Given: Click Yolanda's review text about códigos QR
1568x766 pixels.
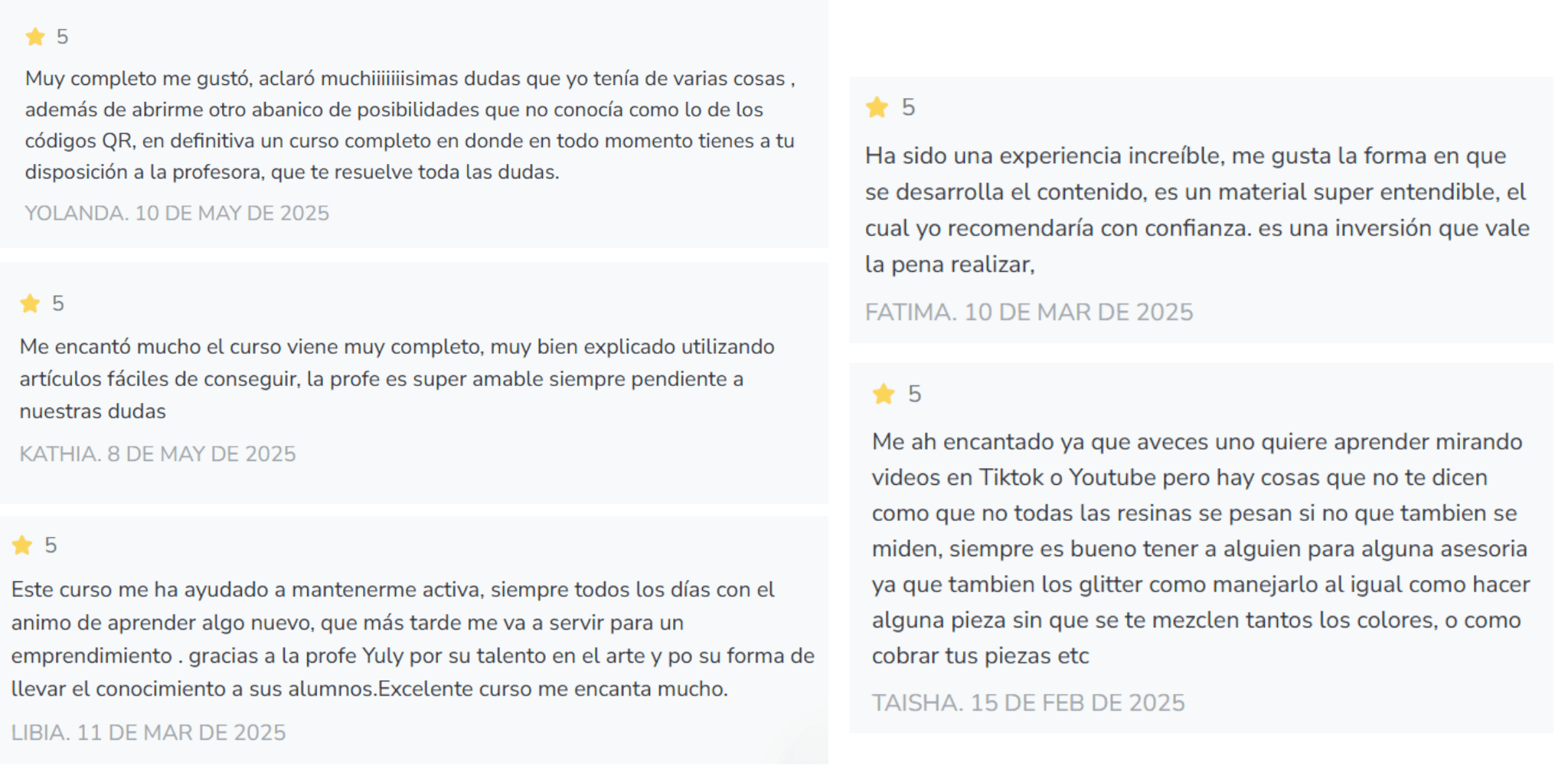Looking at the screenshot, I should (410, 126).
